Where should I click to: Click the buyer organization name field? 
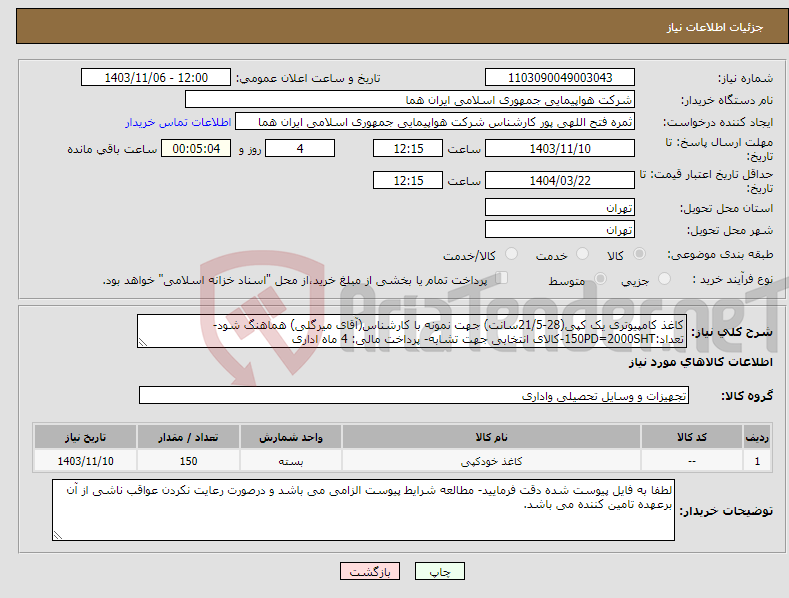410,100
